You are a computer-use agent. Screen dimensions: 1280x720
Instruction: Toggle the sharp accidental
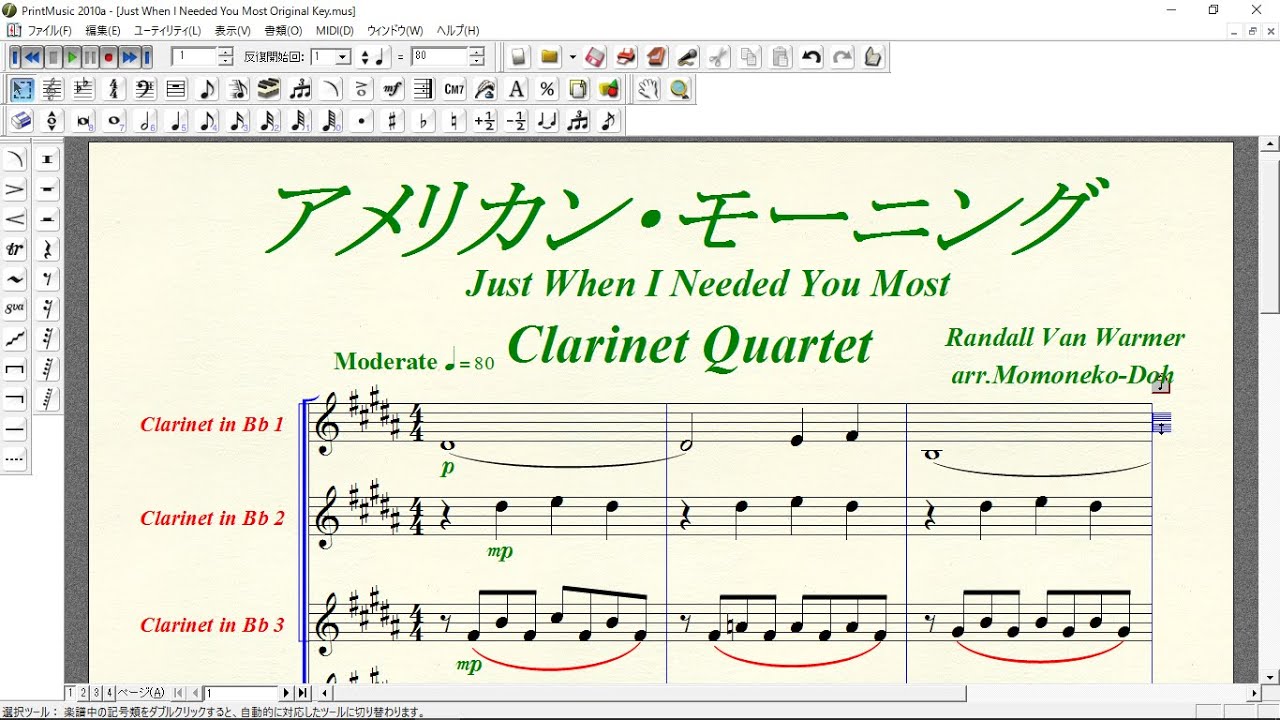point(393,121)
